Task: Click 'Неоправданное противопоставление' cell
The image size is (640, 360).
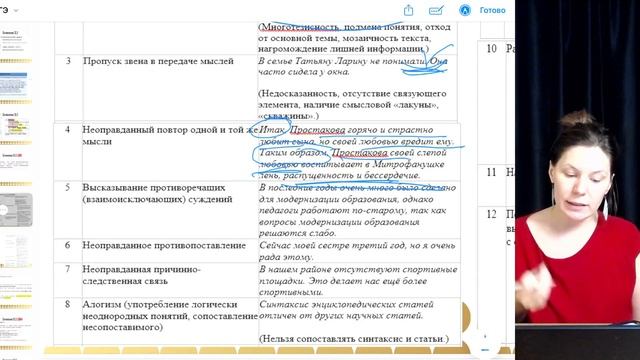Action: pos(164,245)
